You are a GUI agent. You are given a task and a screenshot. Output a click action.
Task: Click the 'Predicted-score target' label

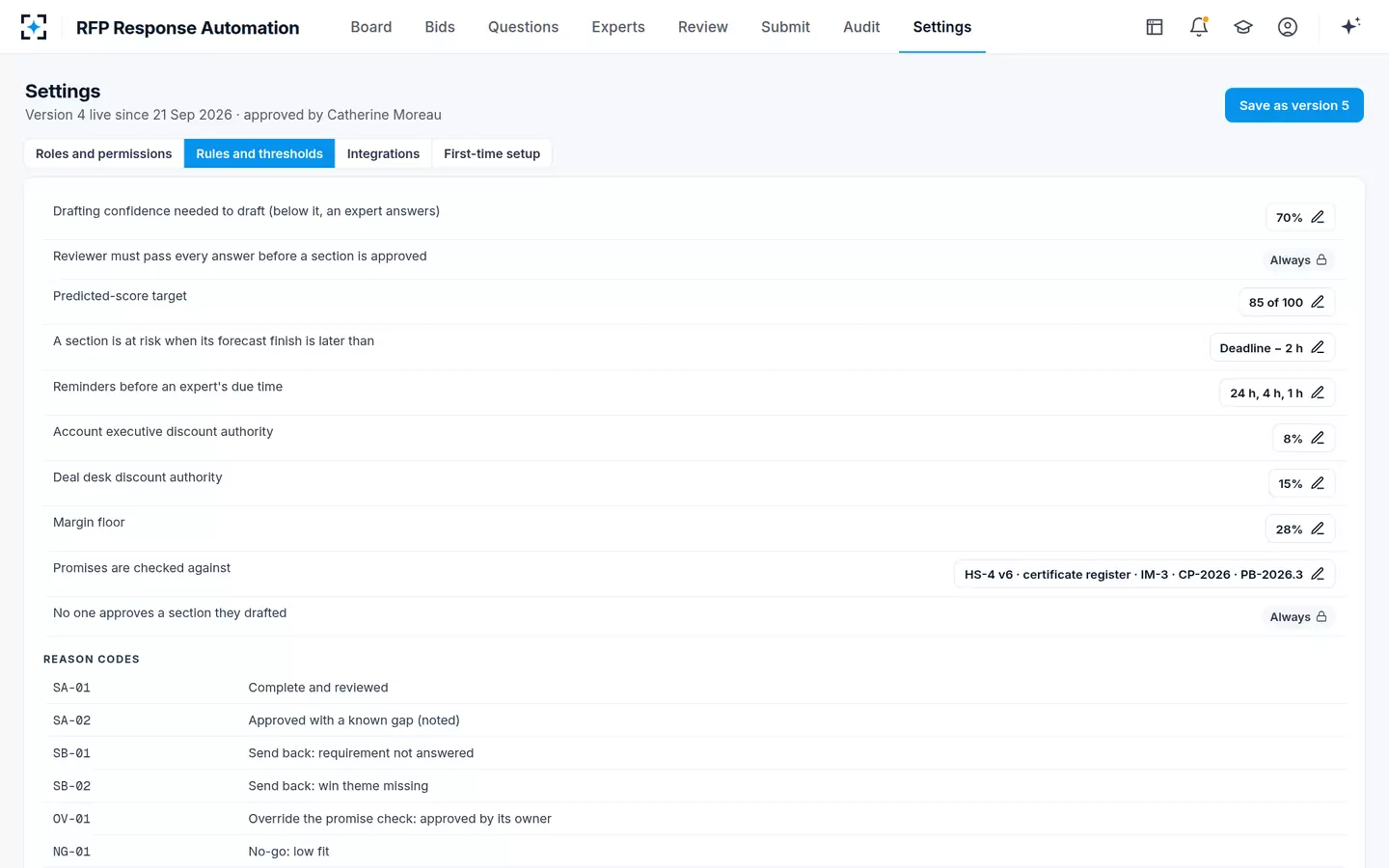click(x=120, y=296)
